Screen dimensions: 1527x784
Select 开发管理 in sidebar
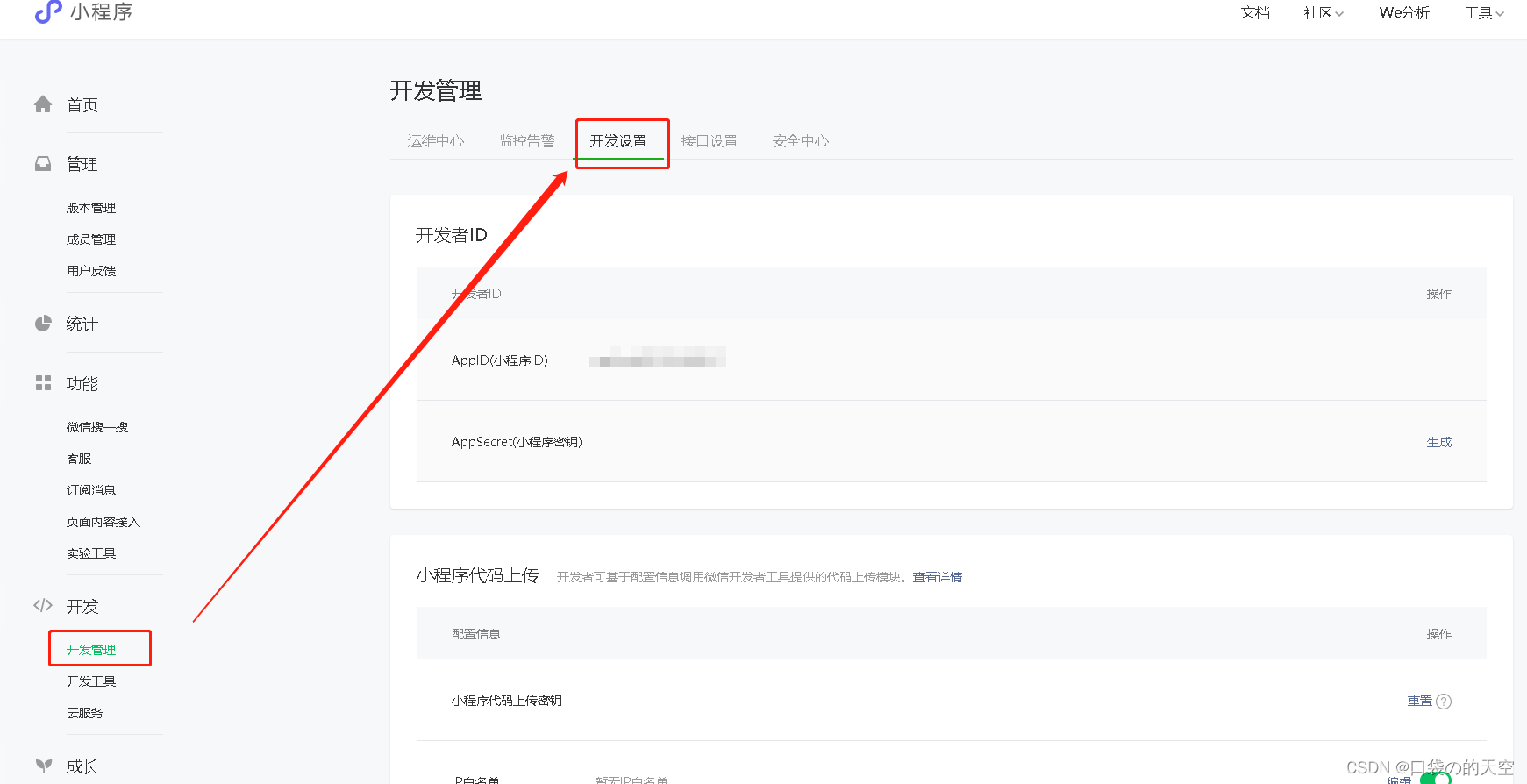tap(91, 650)
